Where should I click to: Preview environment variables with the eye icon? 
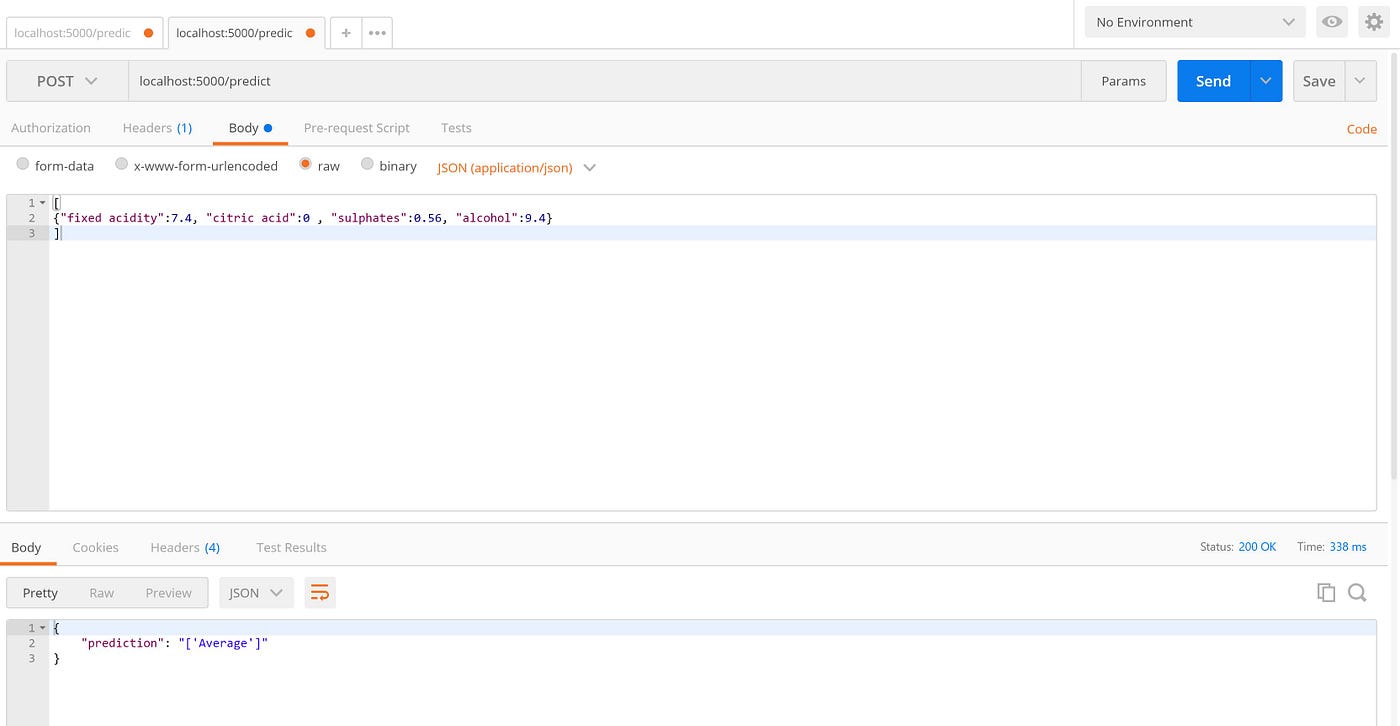click(1332, 21)
